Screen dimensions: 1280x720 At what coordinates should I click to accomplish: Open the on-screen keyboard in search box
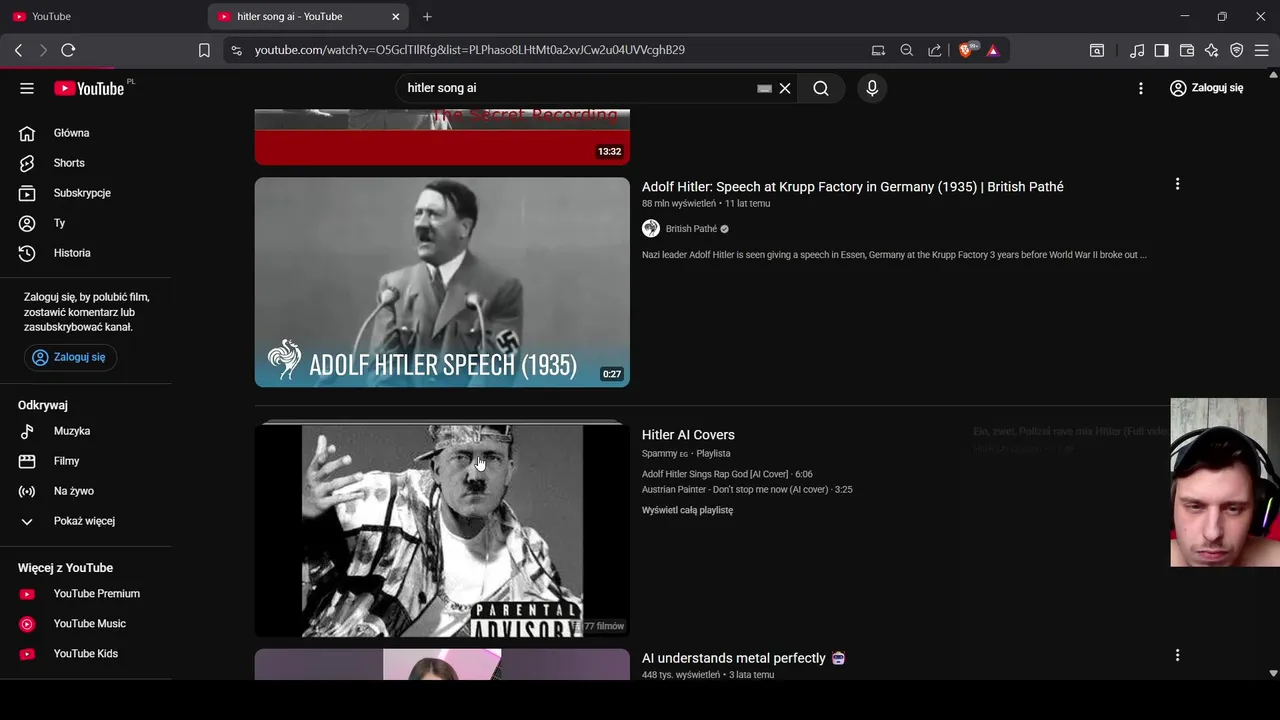(x=764, y=88)
